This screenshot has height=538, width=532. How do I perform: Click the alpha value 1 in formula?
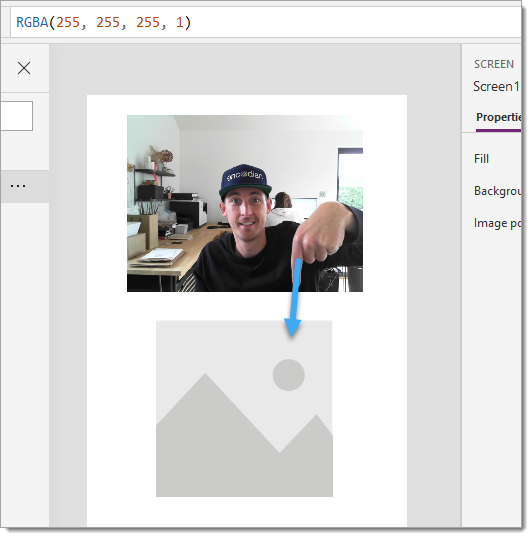pos(179,23)
